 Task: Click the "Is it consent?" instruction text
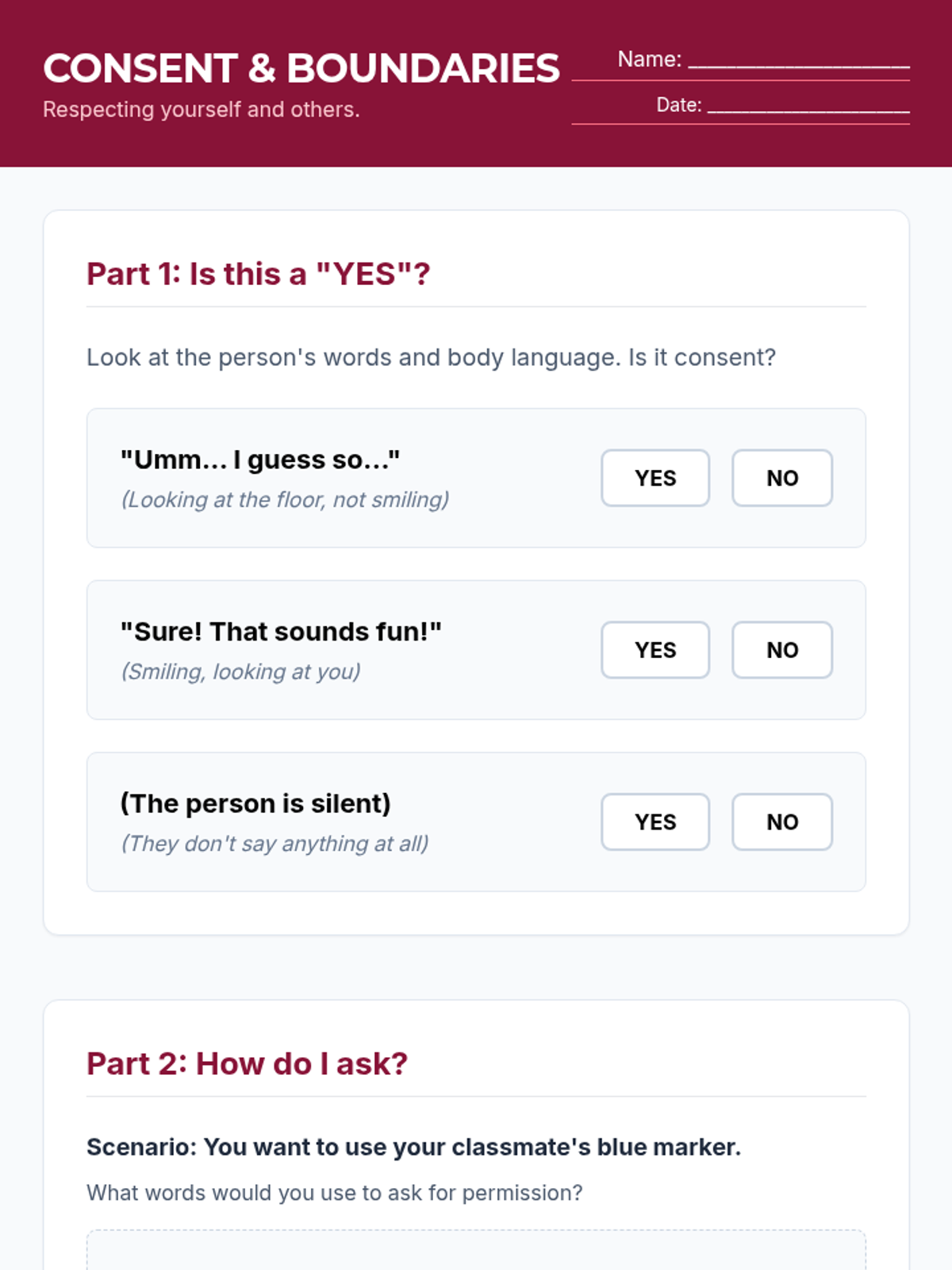pos(431,357)
